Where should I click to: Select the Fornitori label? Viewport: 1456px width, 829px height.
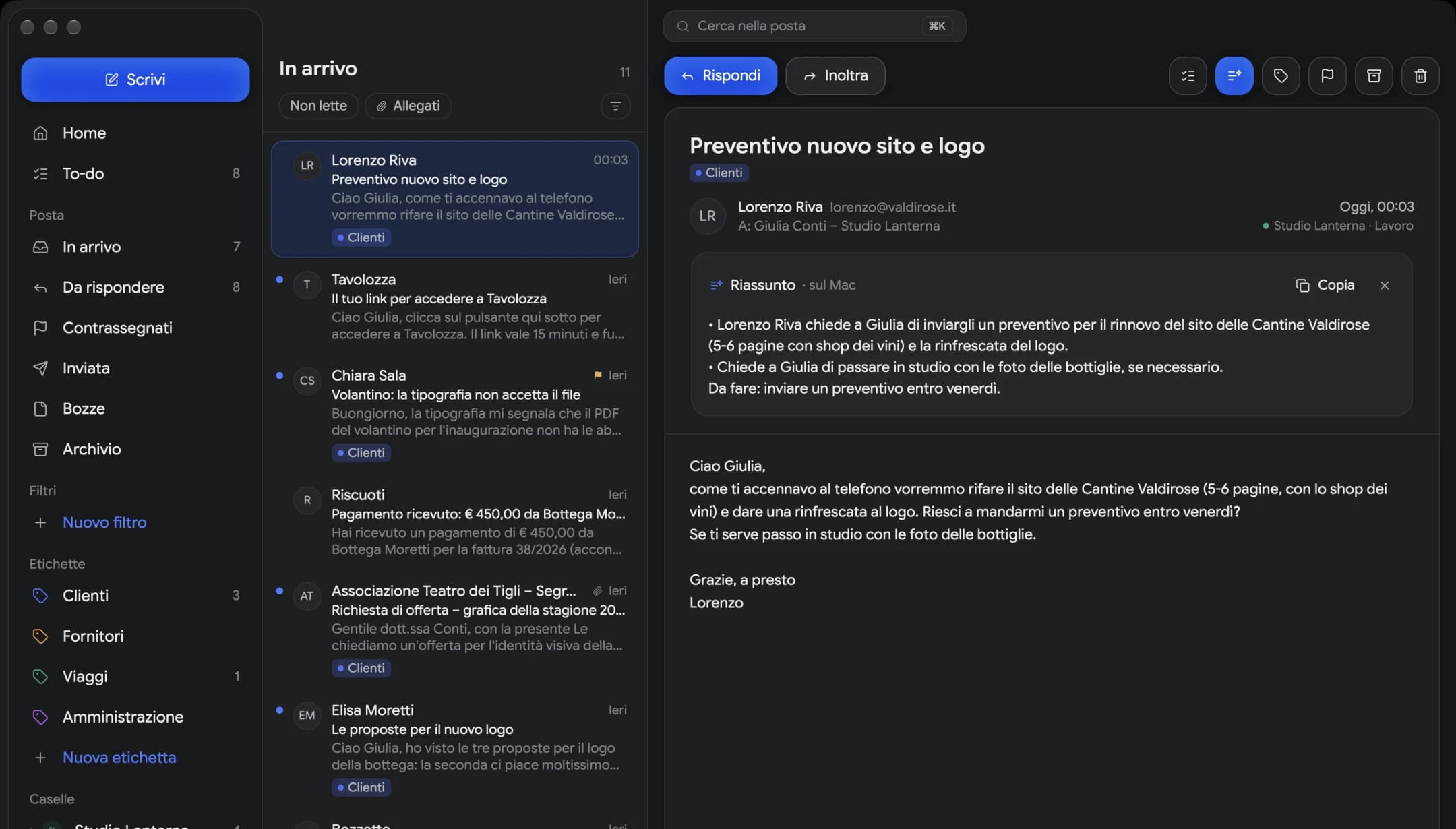(135, 636)
